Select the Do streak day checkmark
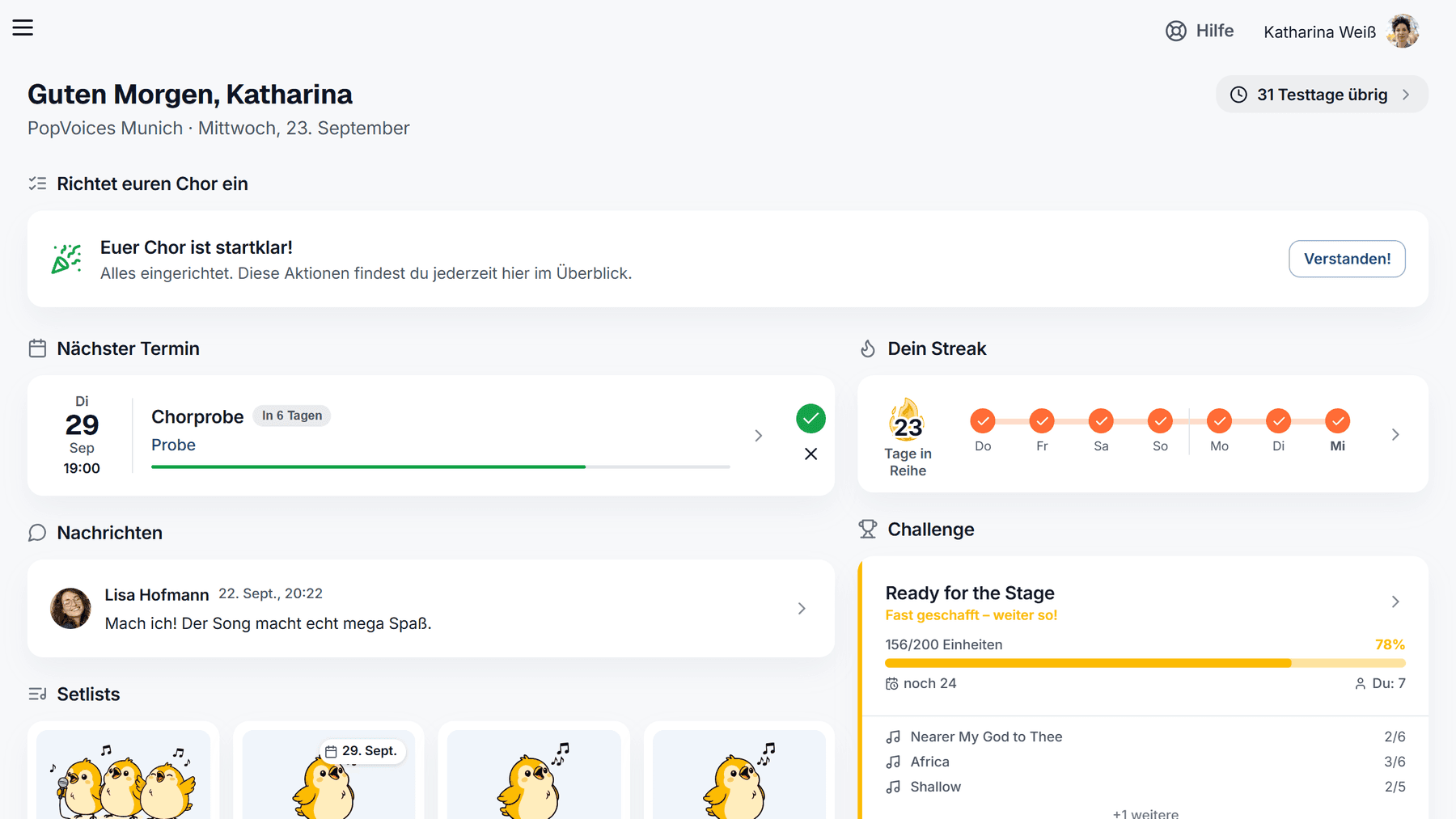The width and height of the screenshot is (1456, 819). pos(983,421)
